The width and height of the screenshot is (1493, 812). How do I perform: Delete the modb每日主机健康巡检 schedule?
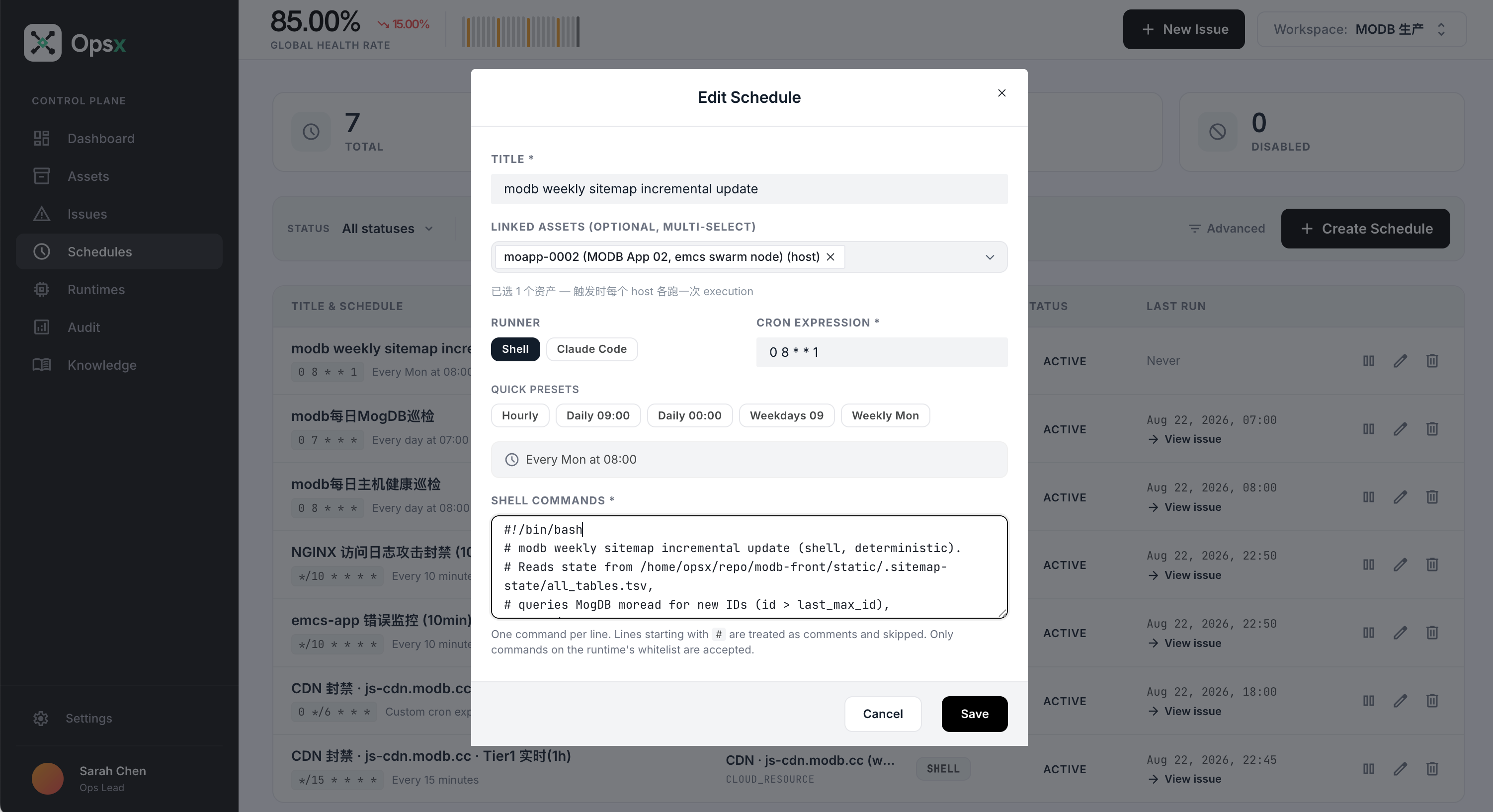pyautogui.click(x=1432, y=497)
